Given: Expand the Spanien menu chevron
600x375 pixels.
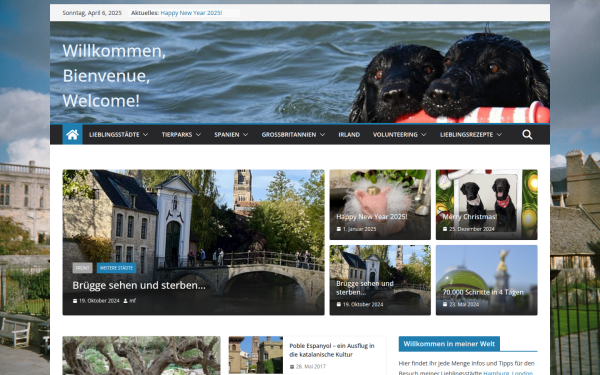Looking at the screenshot, I should click(x=245, y=135).
